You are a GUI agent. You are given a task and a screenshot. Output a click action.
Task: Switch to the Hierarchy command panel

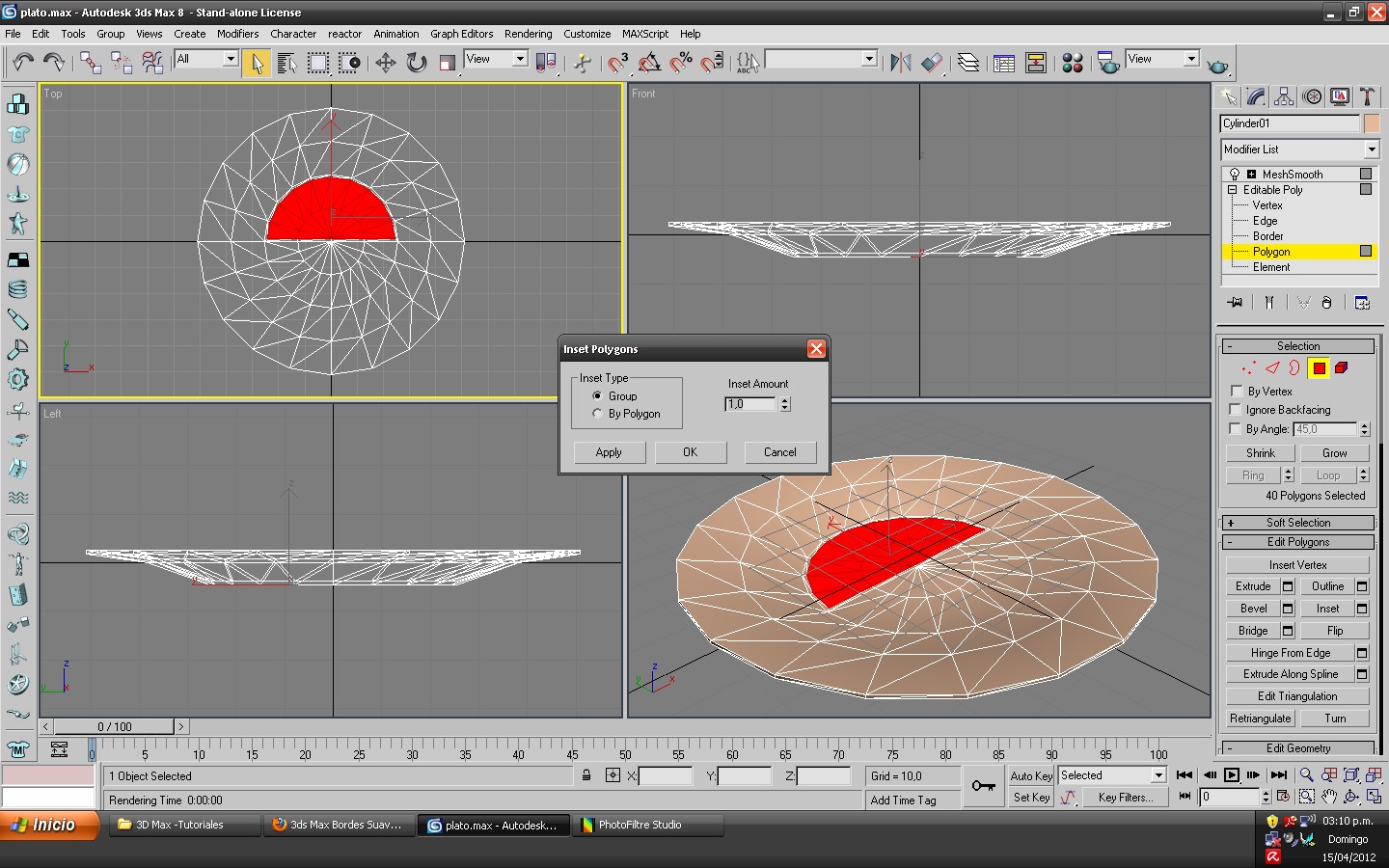click(x=1284, y=96)
